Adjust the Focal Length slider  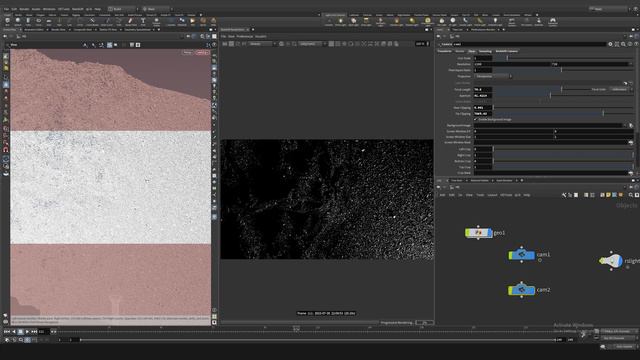point(563,89)
